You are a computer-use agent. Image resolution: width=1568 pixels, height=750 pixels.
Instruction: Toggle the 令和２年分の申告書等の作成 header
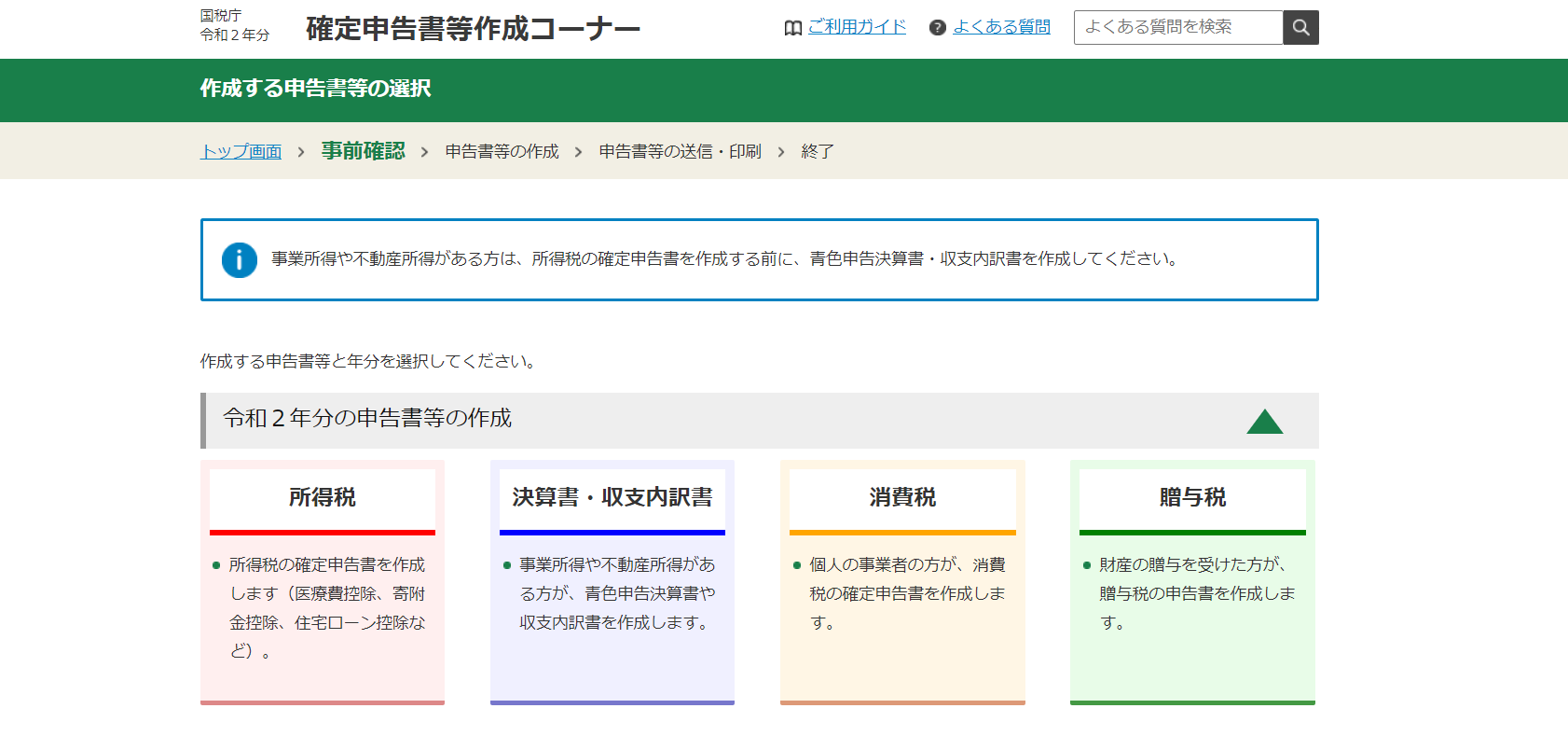coord(367,419)
